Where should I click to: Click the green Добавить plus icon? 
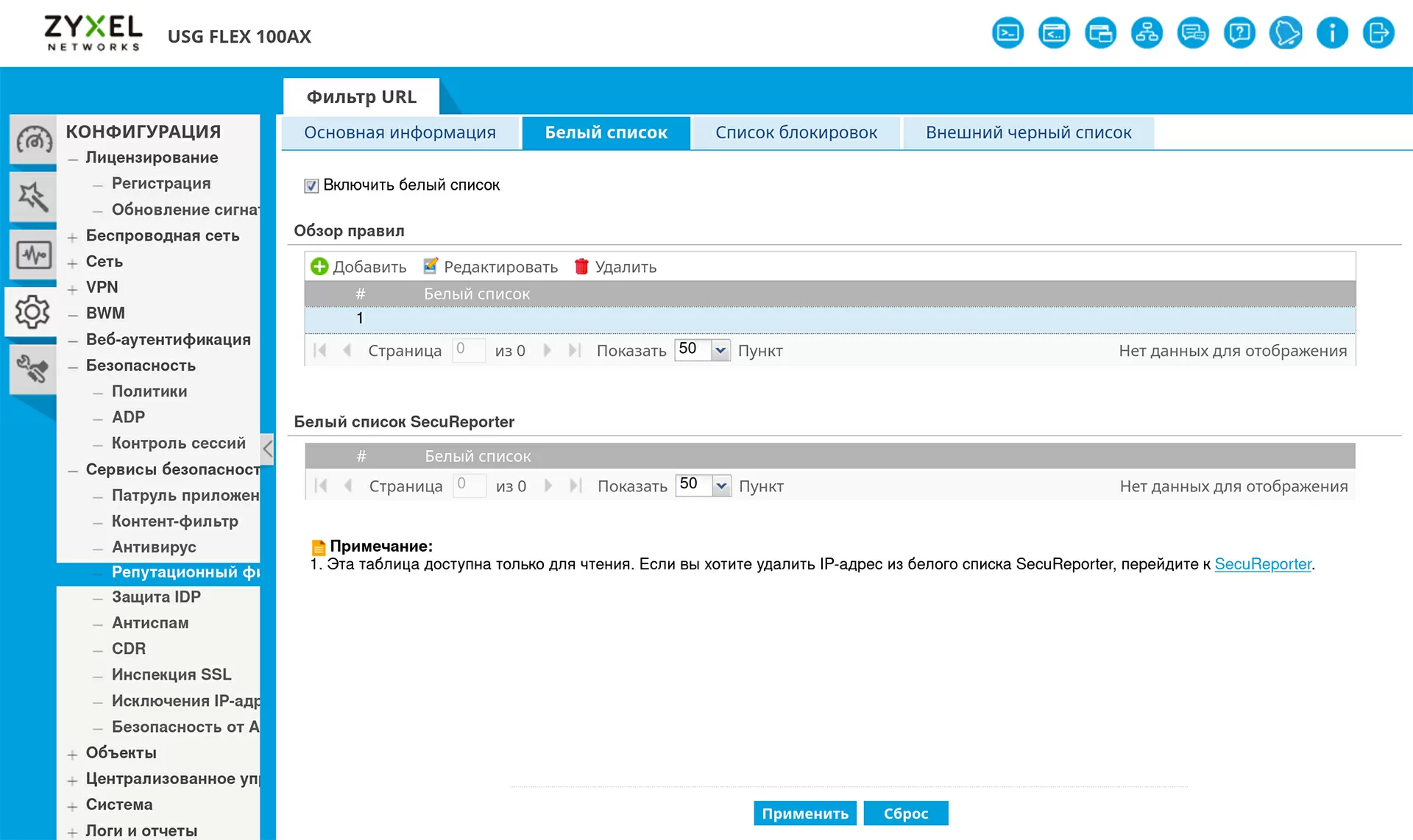tap(319, 266)
